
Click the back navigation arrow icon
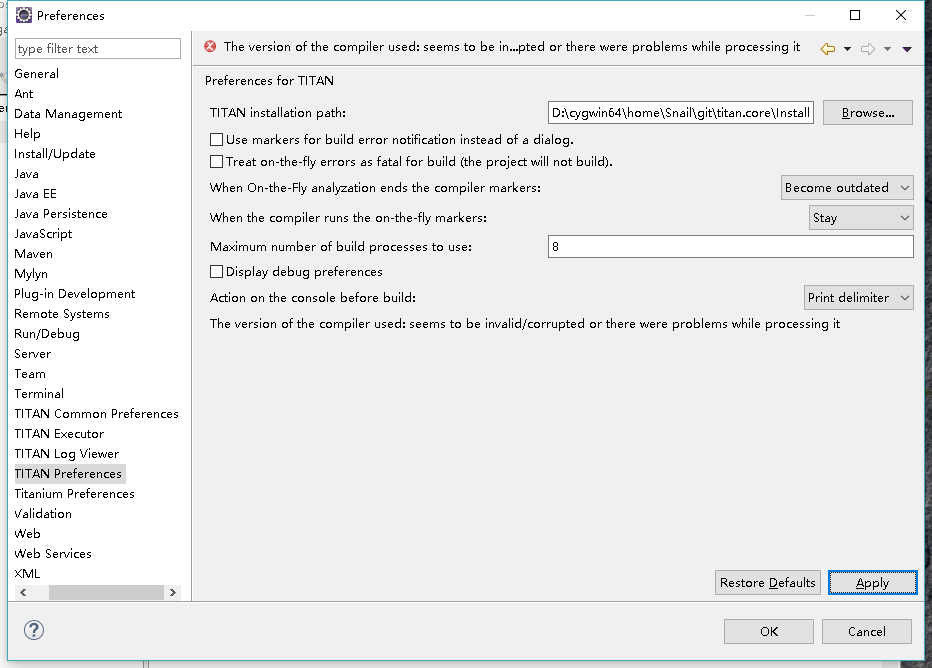pos(828,48)
